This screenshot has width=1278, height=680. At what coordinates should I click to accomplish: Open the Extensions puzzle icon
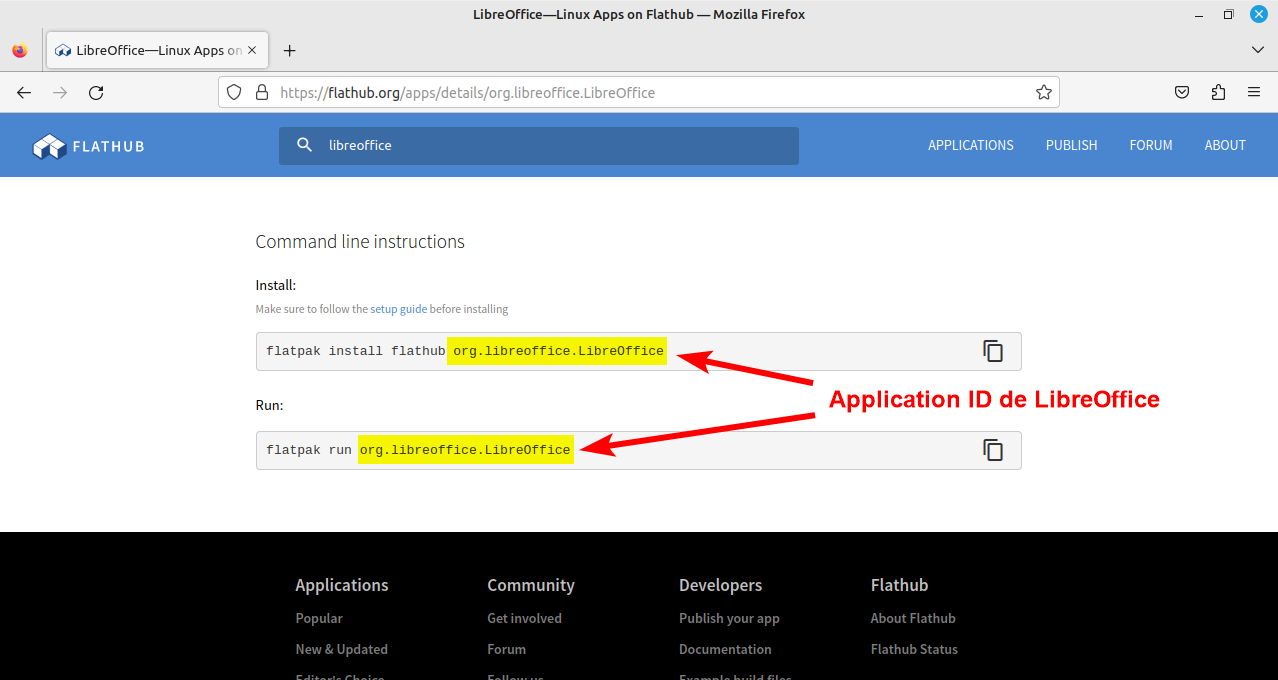(x=1218, y=92)
